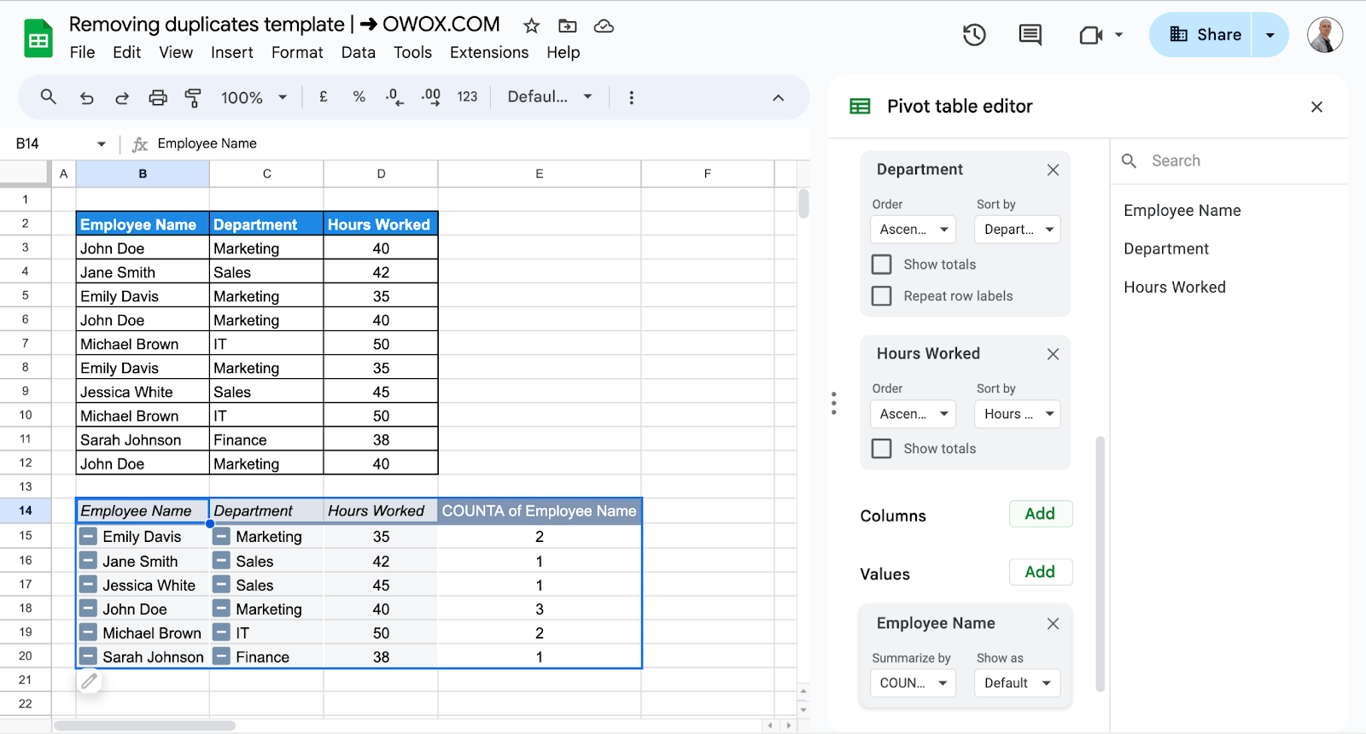Star the spreadsheet document
This screenshot has width=1366, height=734.
tap(531, 26)
